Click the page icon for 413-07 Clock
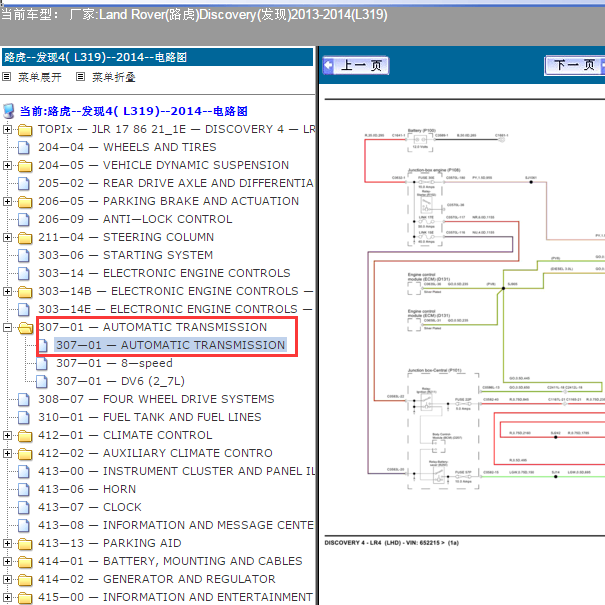The height and width of the screenshot is (605, 605). (24, 507)
